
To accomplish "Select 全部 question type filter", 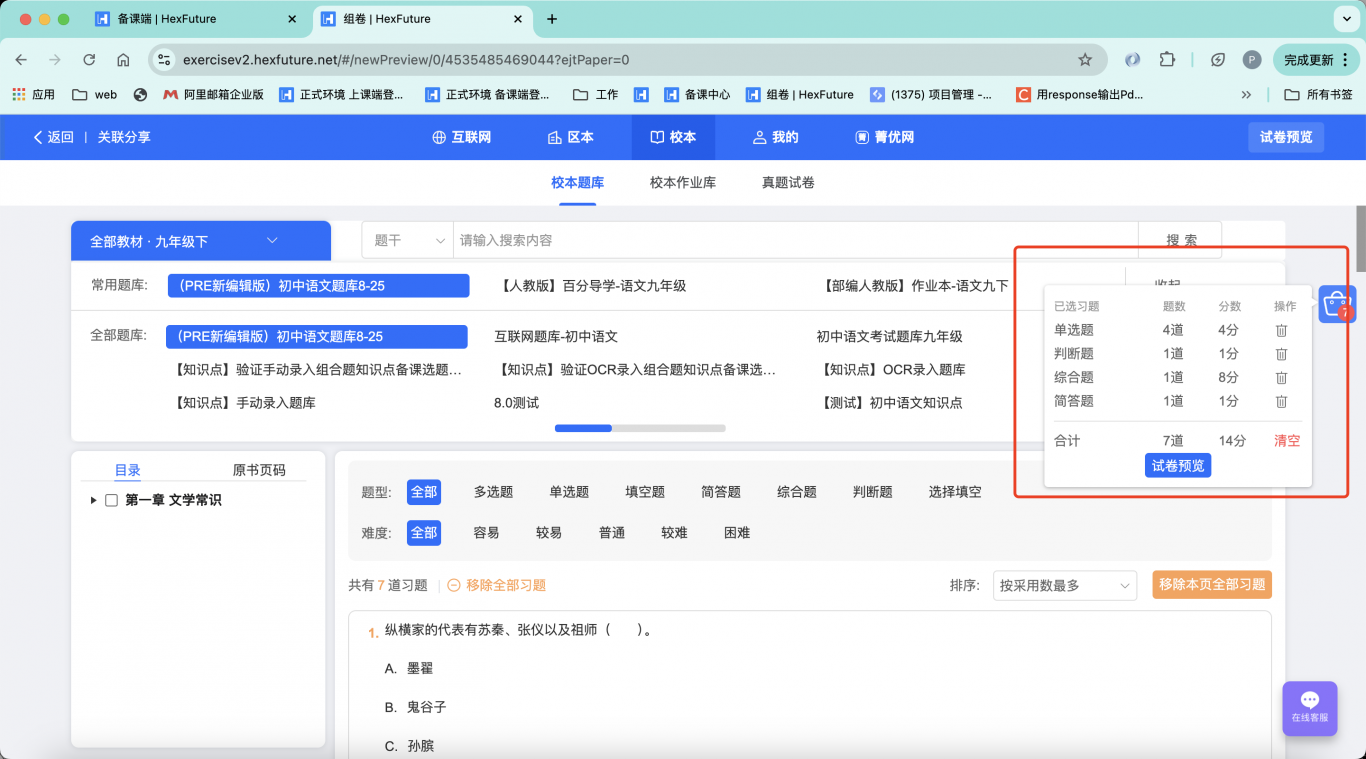I will (x=424, y=492).
